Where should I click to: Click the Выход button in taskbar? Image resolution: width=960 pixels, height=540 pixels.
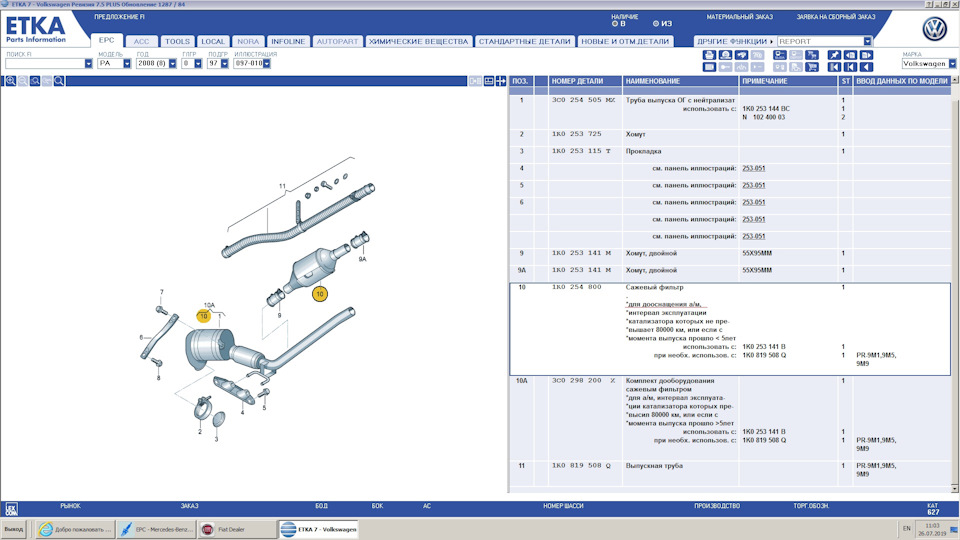point(13,529)
